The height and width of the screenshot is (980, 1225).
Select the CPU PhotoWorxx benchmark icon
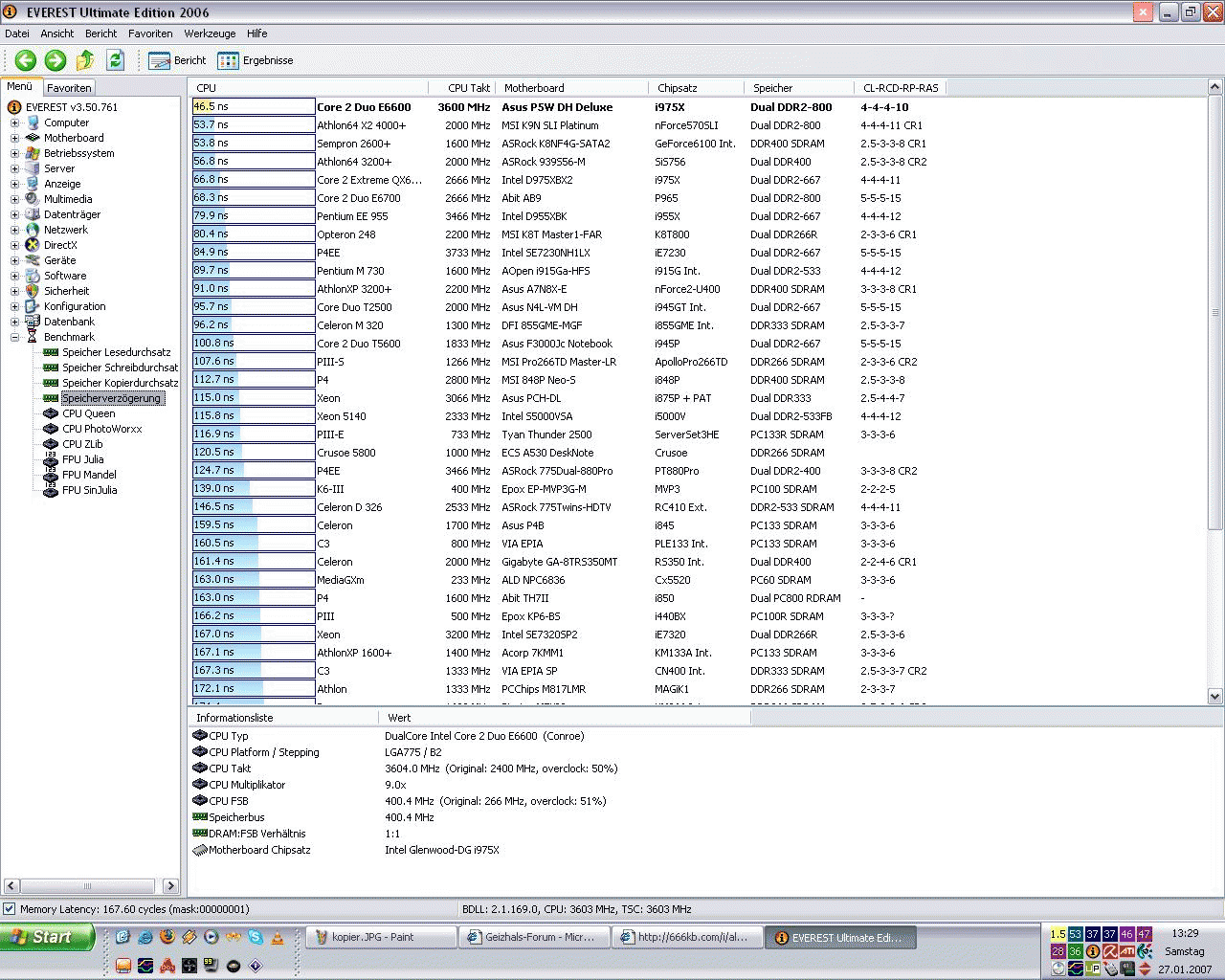coord(51,429)
